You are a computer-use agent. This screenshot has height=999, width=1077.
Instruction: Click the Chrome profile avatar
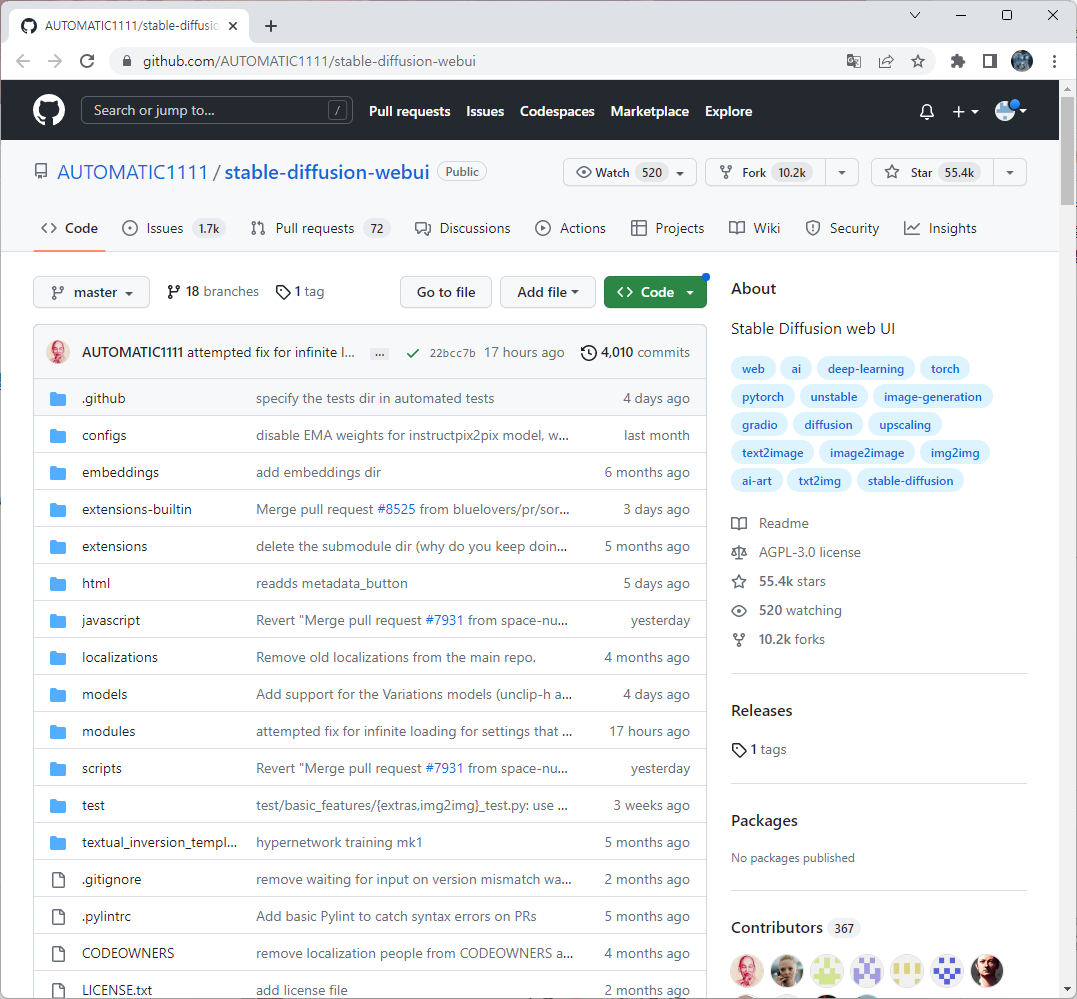[x=1022, y=61]
